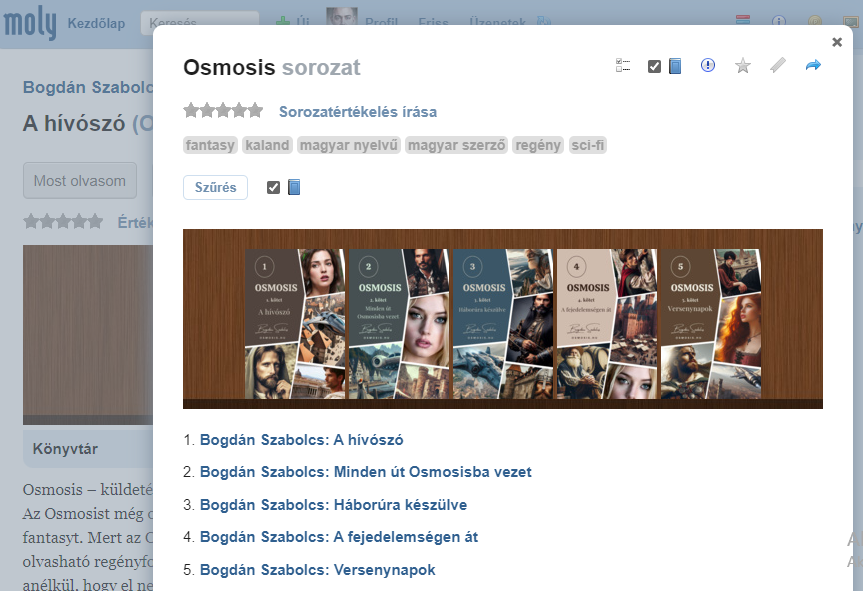Select the fantasy tag
The image size is (863, 591).
[210, 145]
